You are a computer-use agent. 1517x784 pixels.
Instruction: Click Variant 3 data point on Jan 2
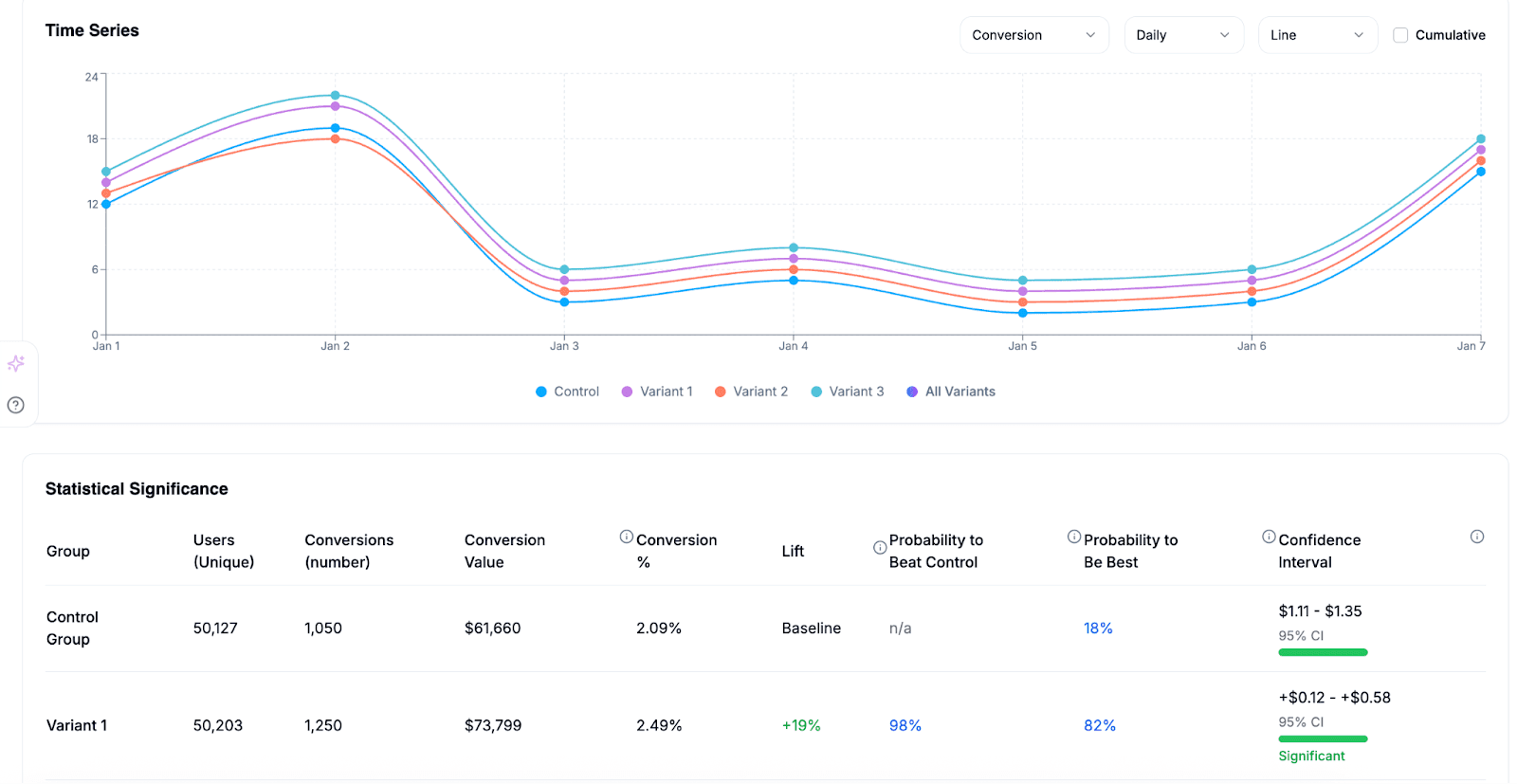pyautogui.click(x=336, y=96)
